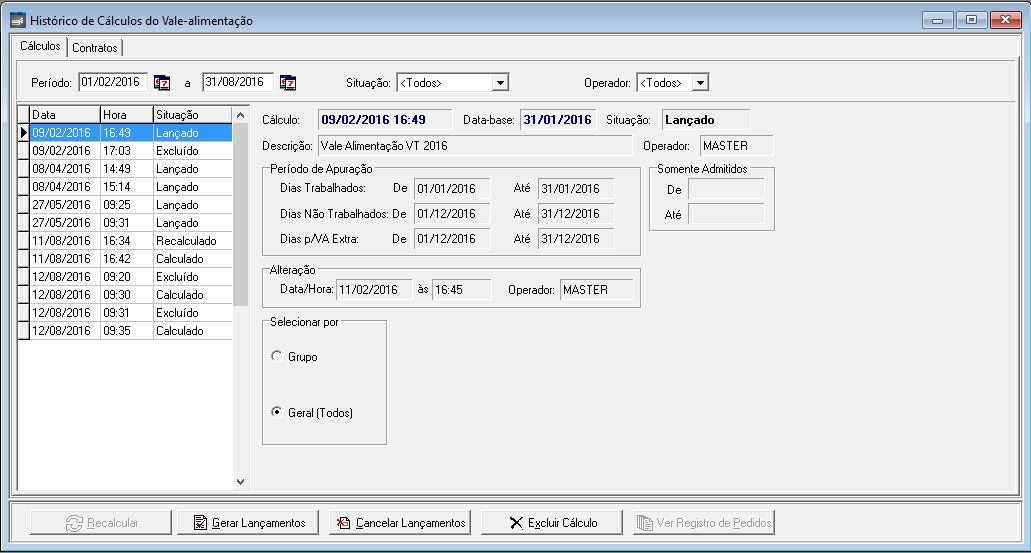Switch to the Contratos tab
The width and height of the screenshot is (1031, 553).
(95, 48)
